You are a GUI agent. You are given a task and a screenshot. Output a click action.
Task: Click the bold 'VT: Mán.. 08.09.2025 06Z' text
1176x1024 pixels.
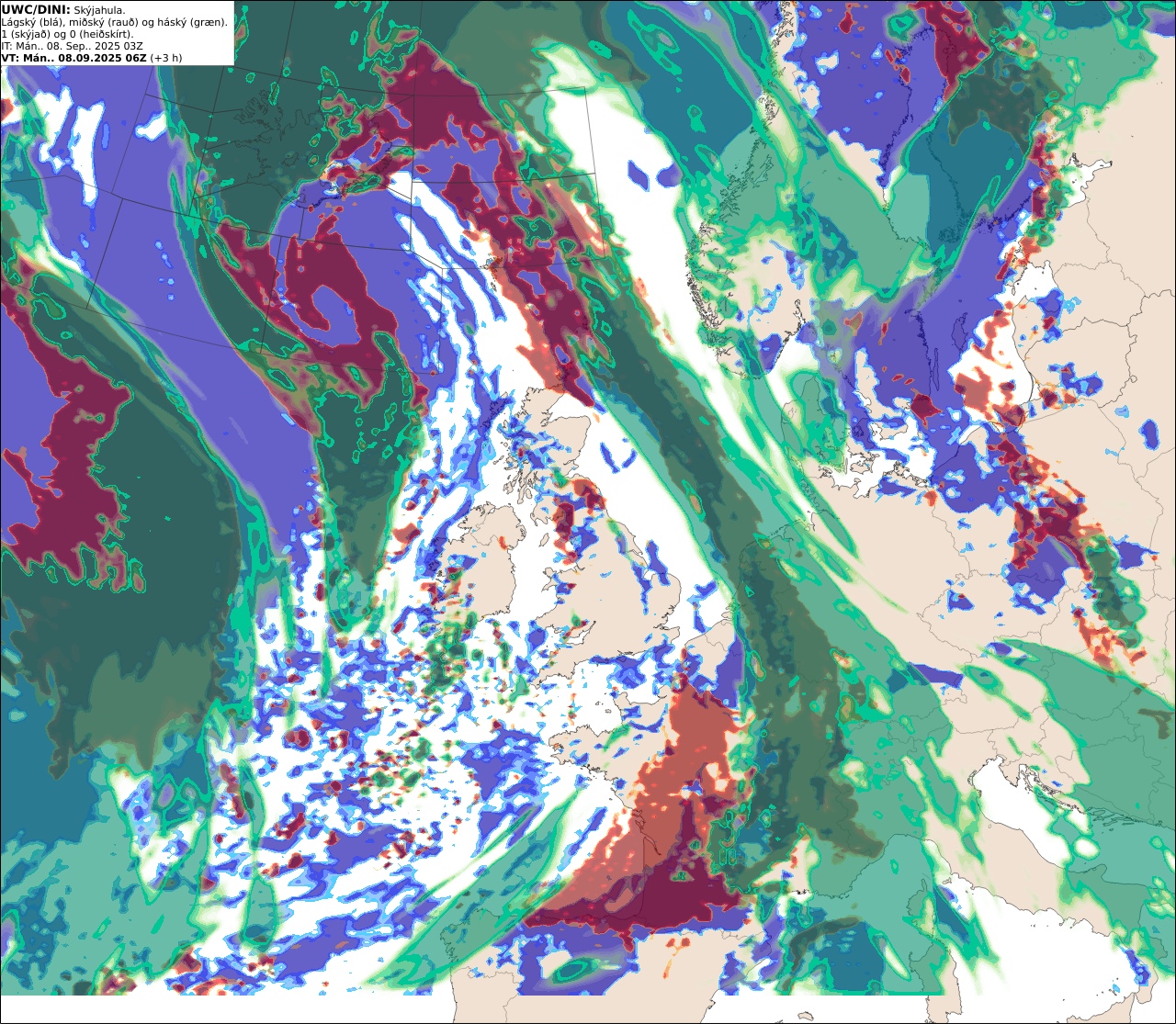pos(73,58)
